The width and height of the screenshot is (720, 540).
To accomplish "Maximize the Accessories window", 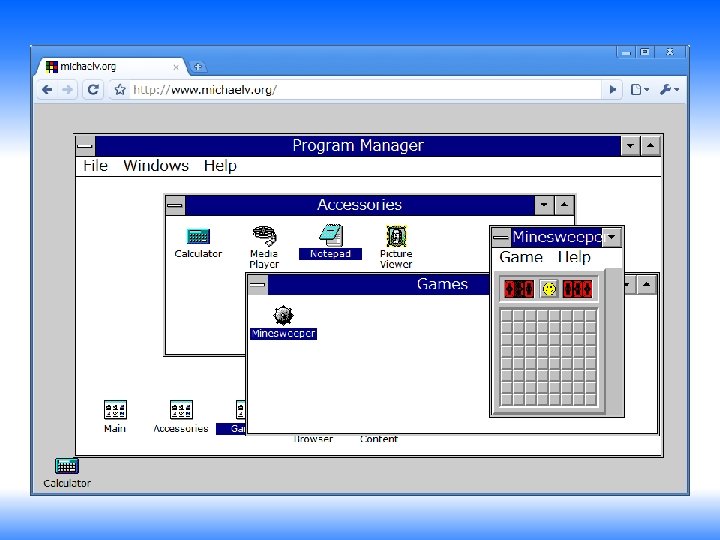I will [564, 205].
